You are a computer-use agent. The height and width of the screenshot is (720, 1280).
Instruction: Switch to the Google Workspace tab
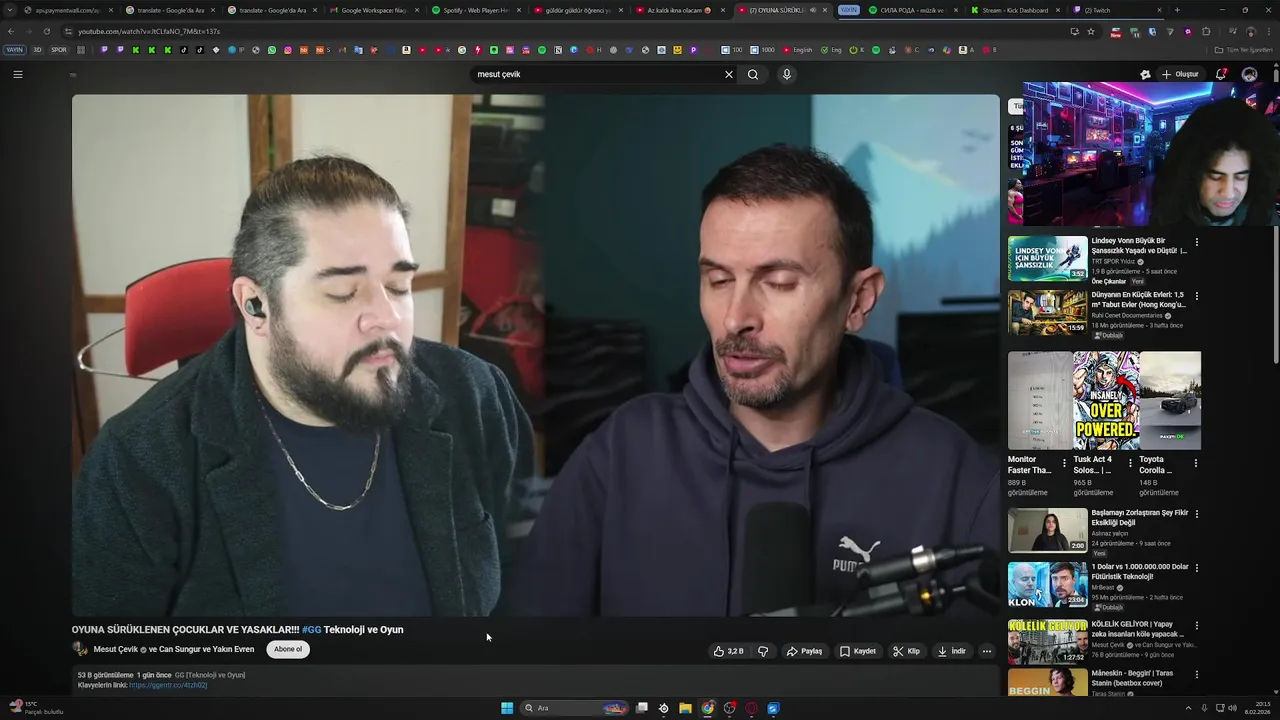[x=374, y=10]
